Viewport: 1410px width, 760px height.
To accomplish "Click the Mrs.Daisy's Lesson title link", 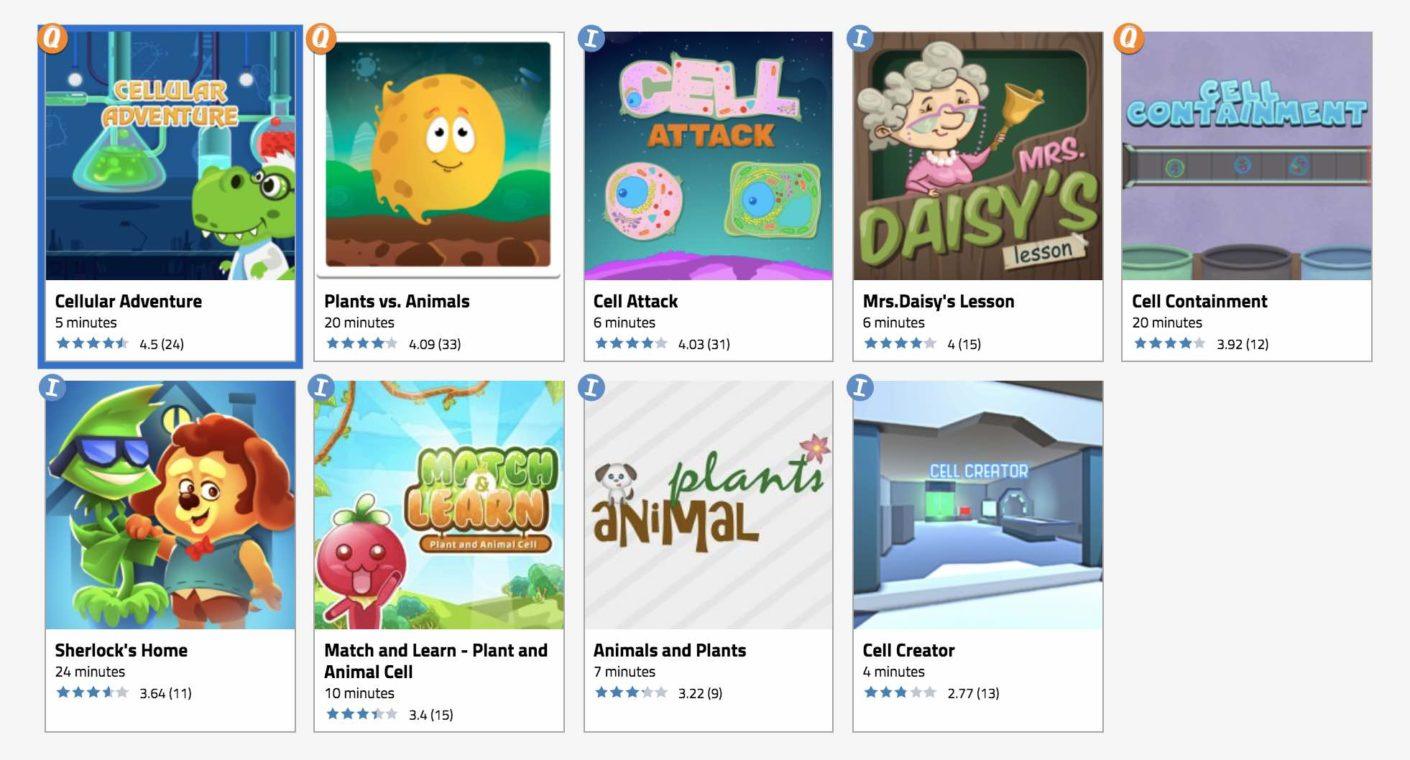I will (x=938, y=301).
